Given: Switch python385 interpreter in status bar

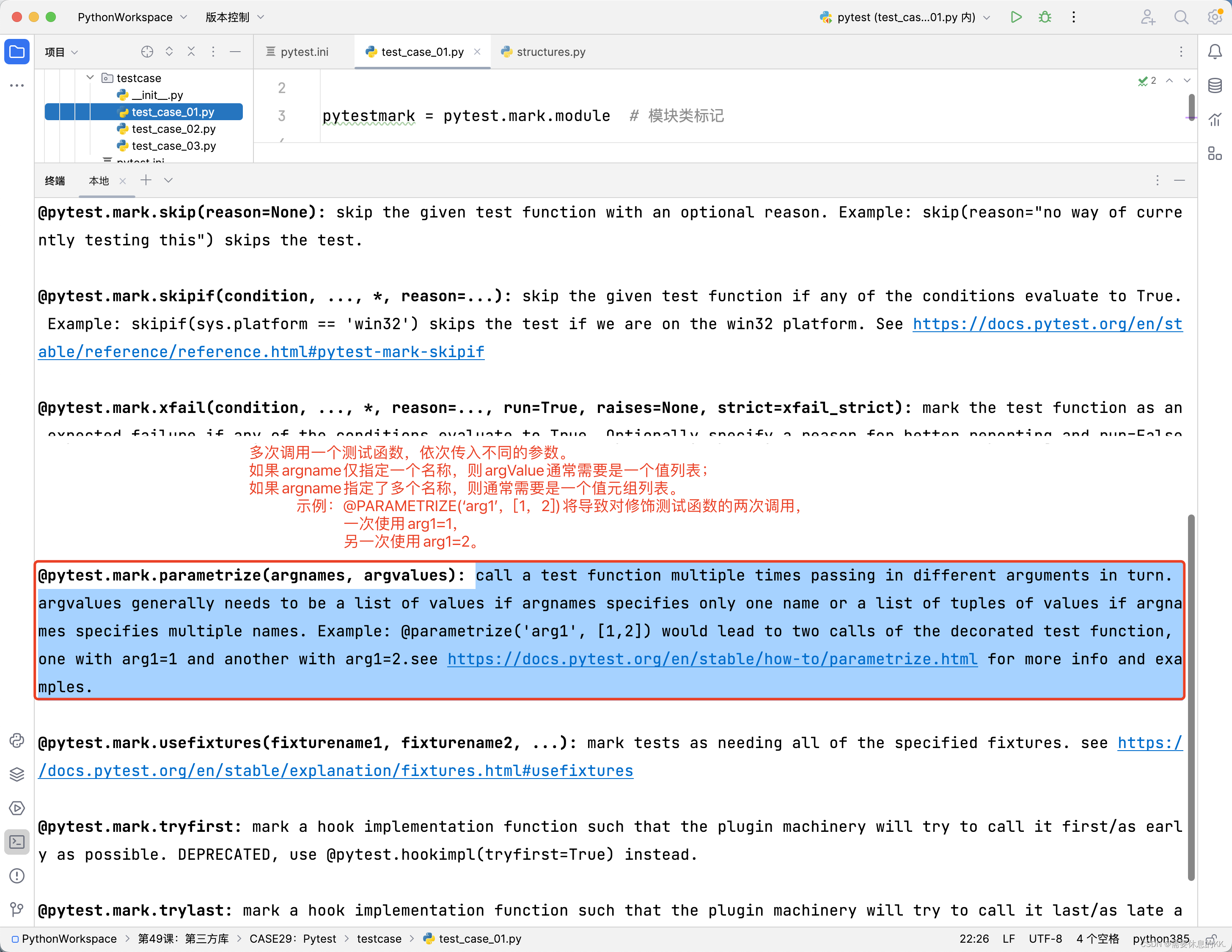Looking at the screenshot, I should click(1161, 938).
